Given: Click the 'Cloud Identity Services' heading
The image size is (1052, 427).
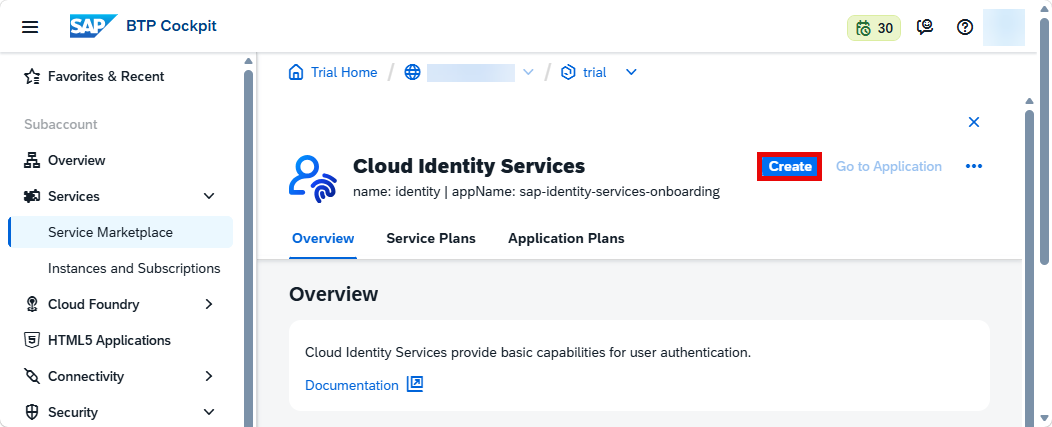Looking at the screenshot, I should (x=469, y=166).
